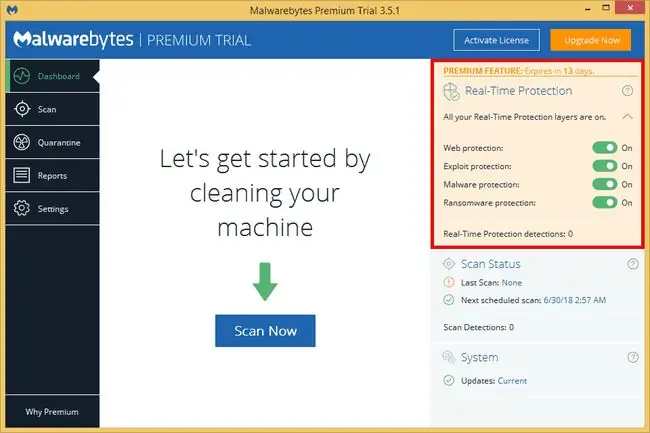
Task: Click the Last Scan warning icon
Action: (x=449, y=283)
